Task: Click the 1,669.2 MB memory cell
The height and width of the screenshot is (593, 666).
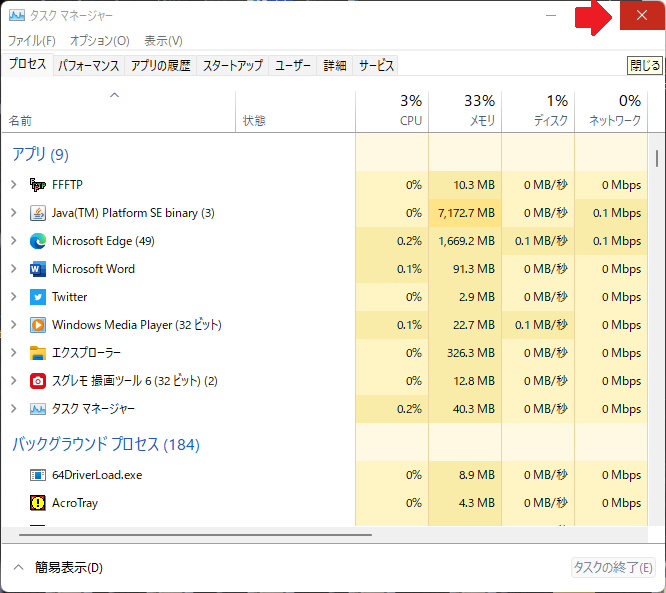Action: [x=466, y=241]
